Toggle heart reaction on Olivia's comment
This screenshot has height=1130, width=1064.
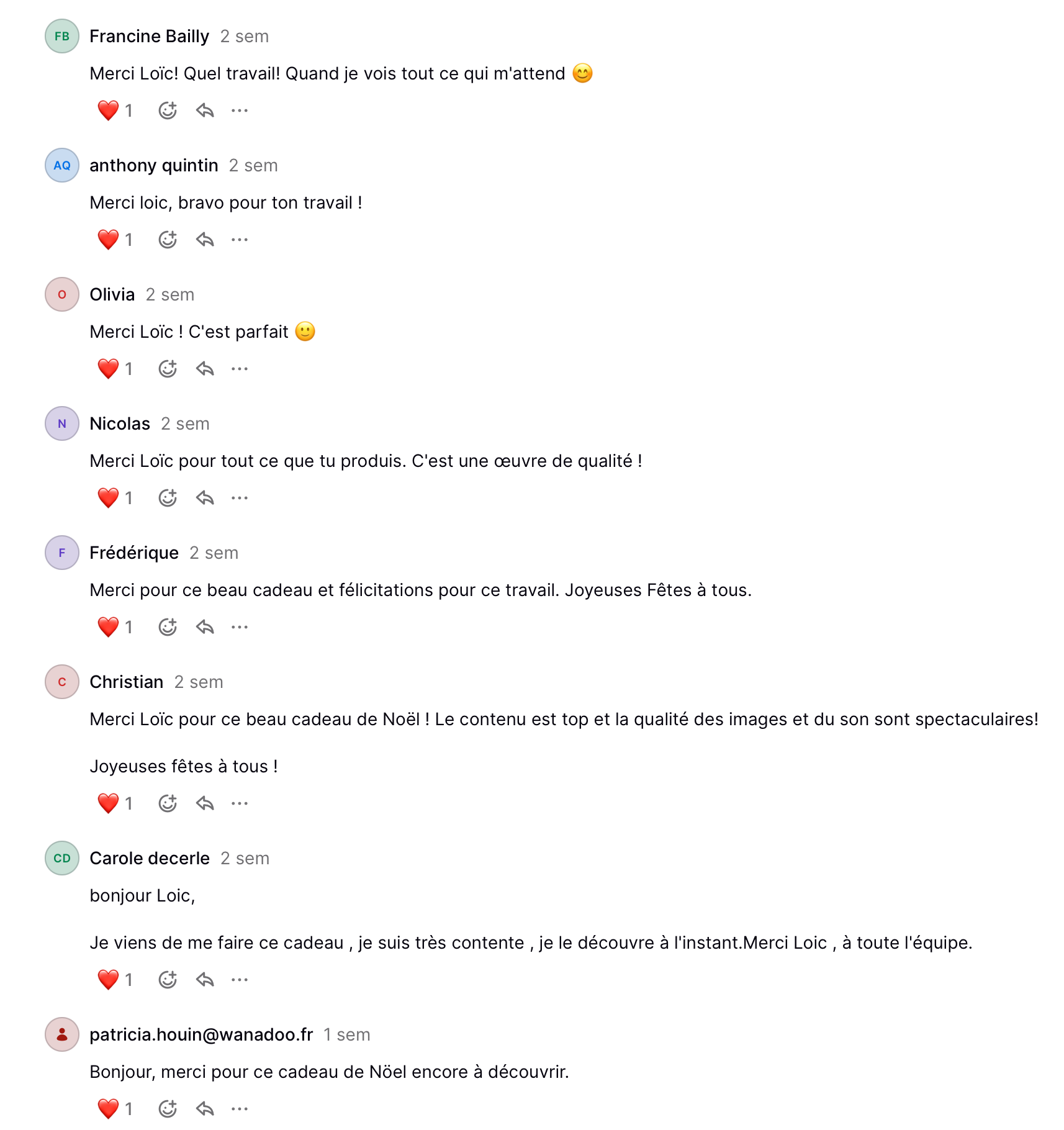(x=115, y=369)
